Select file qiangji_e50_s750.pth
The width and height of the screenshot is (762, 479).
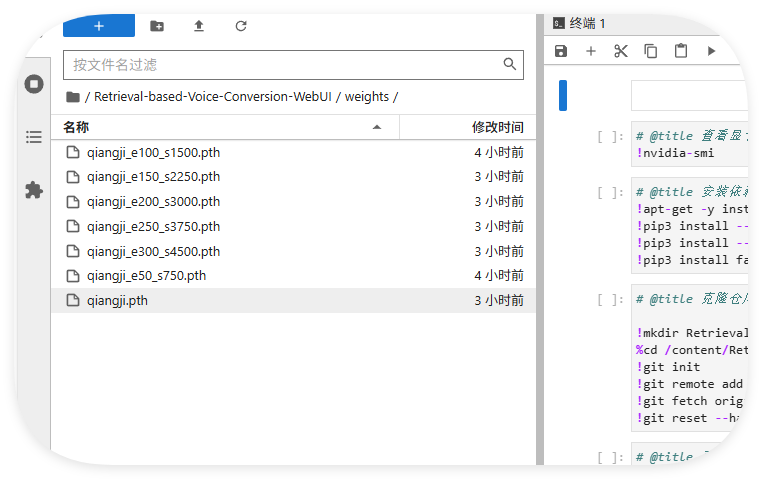[x=294, y=276]
